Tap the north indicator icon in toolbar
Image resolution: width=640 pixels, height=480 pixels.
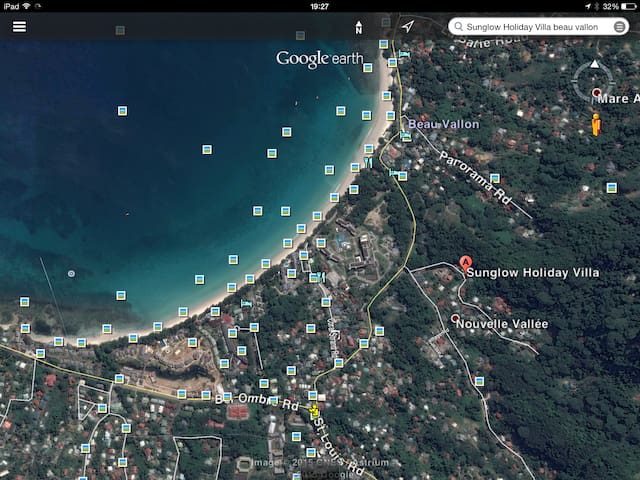click(x=358, y=27)
